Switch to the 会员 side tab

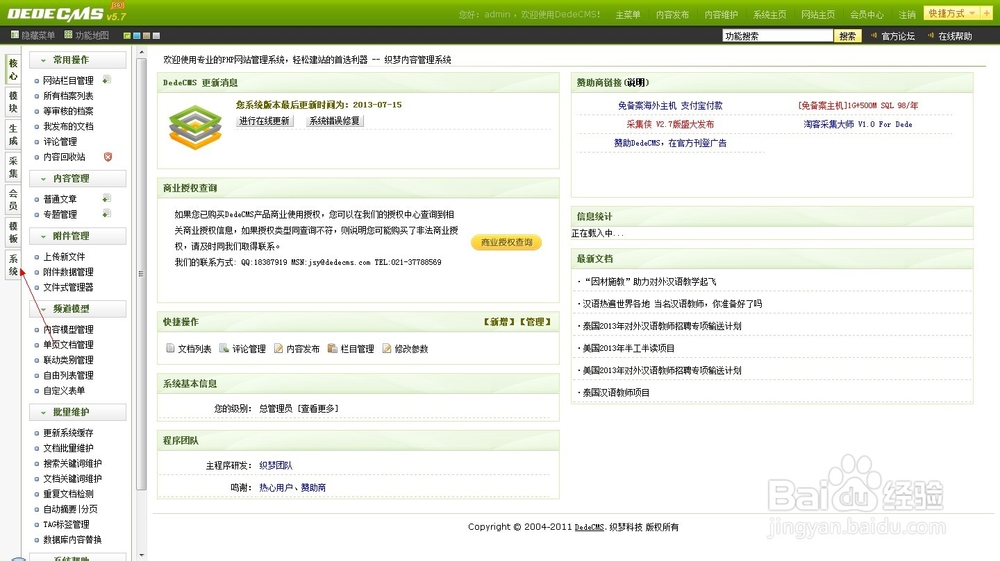[13, 200]
